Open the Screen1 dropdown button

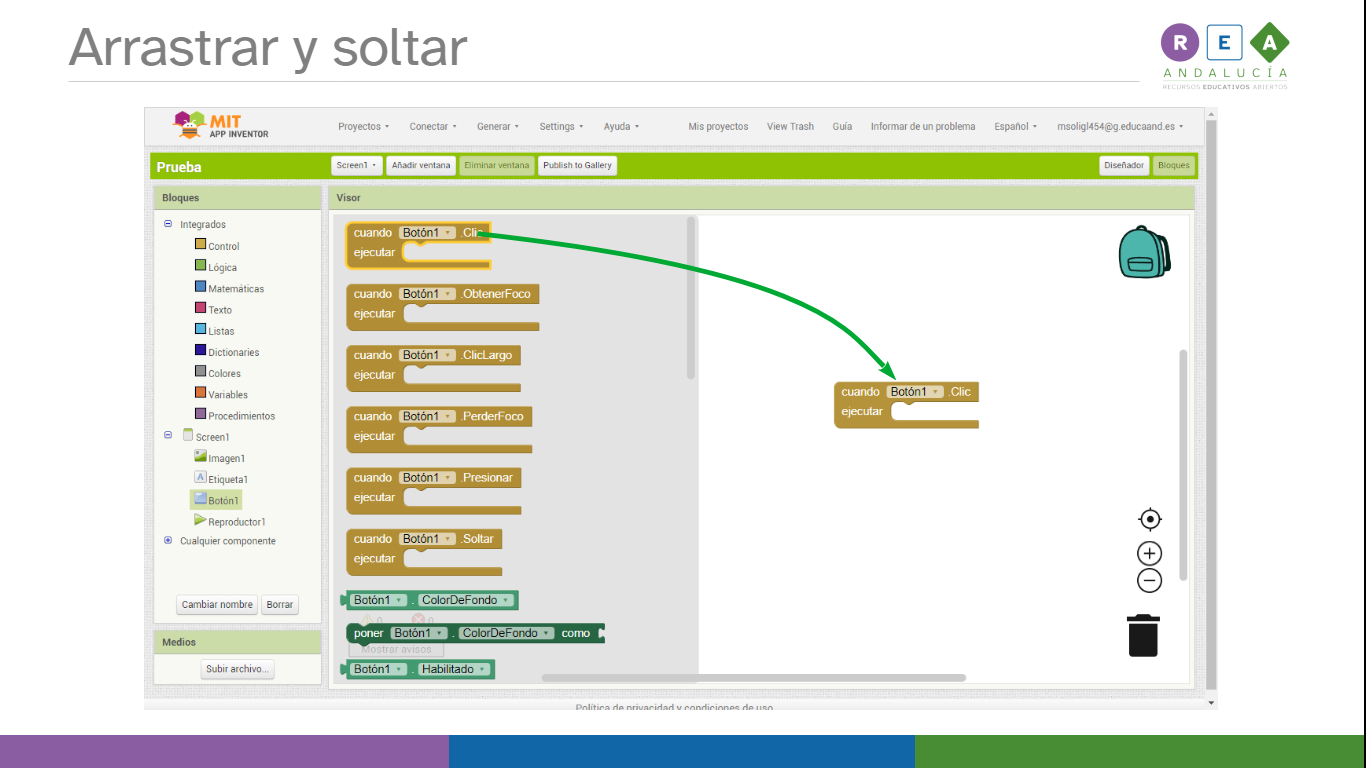(357, 165)
